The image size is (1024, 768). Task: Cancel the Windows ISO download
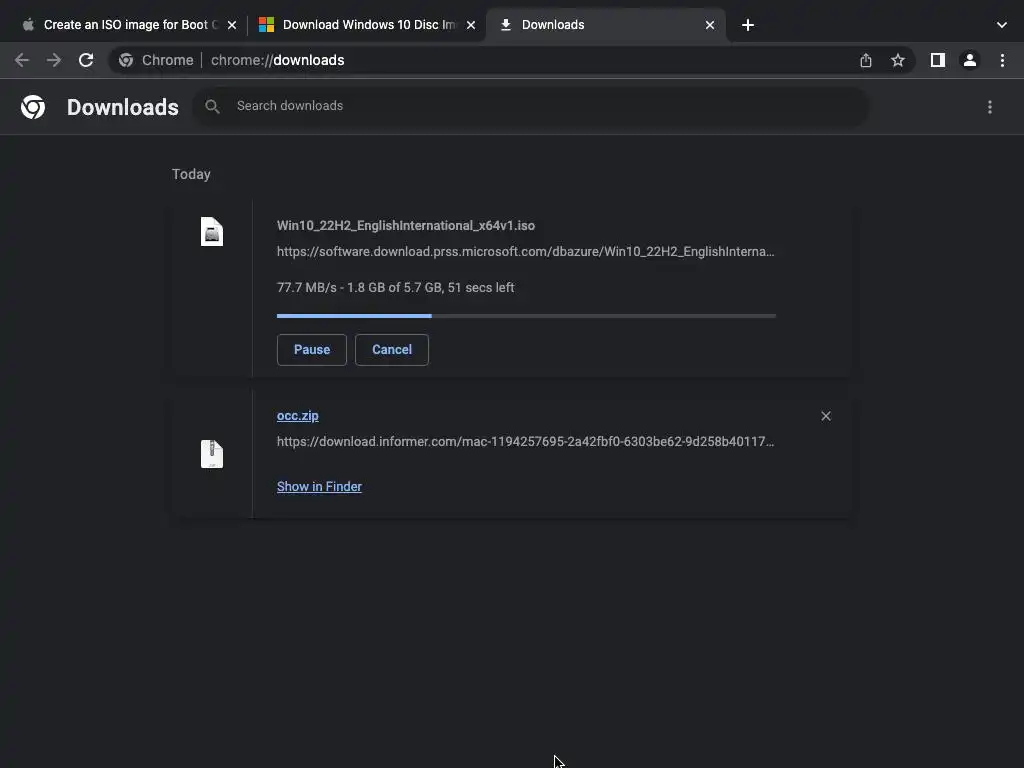(391, 350)
